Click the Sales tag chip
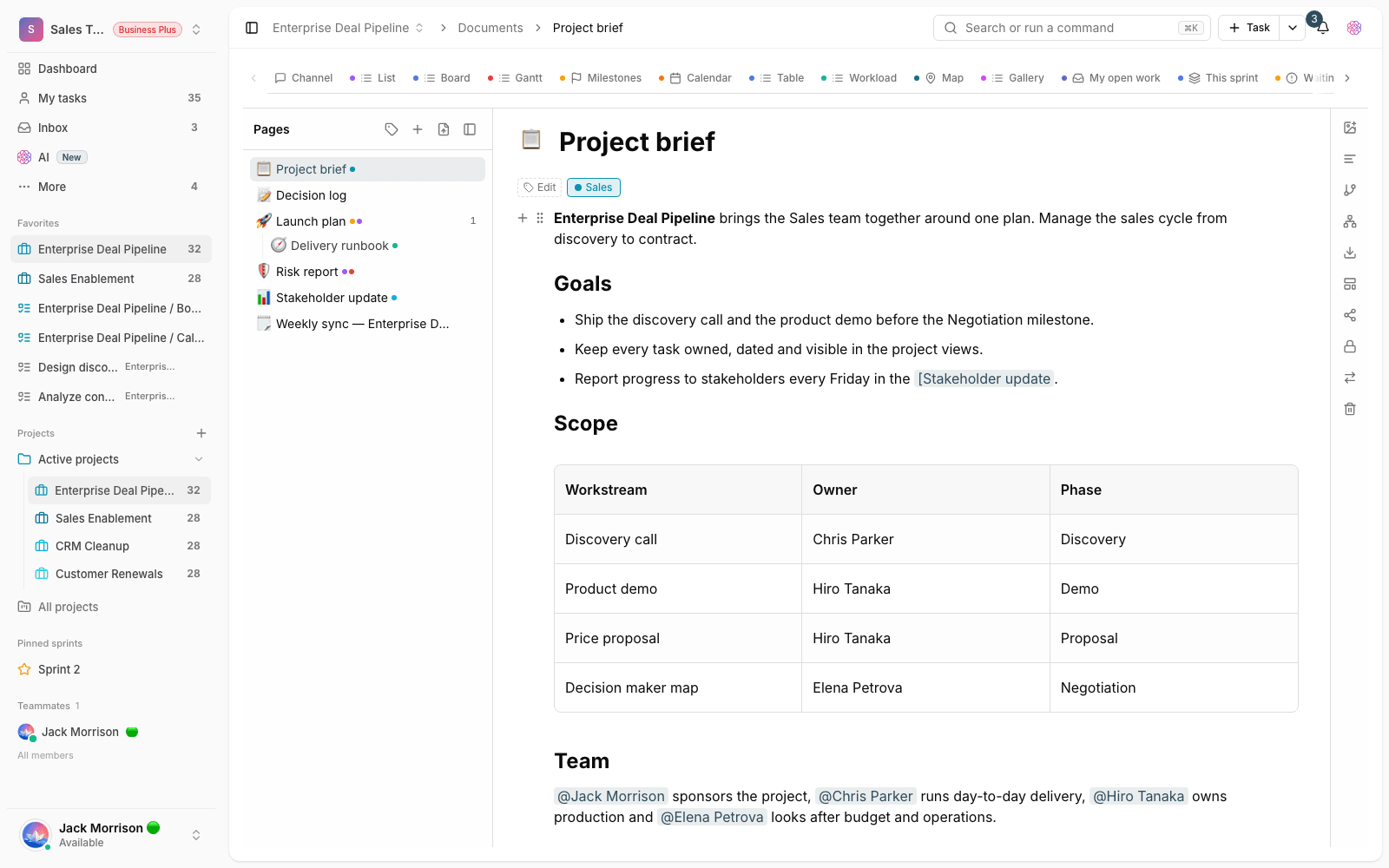1389x868 pixels. point(594,187)
